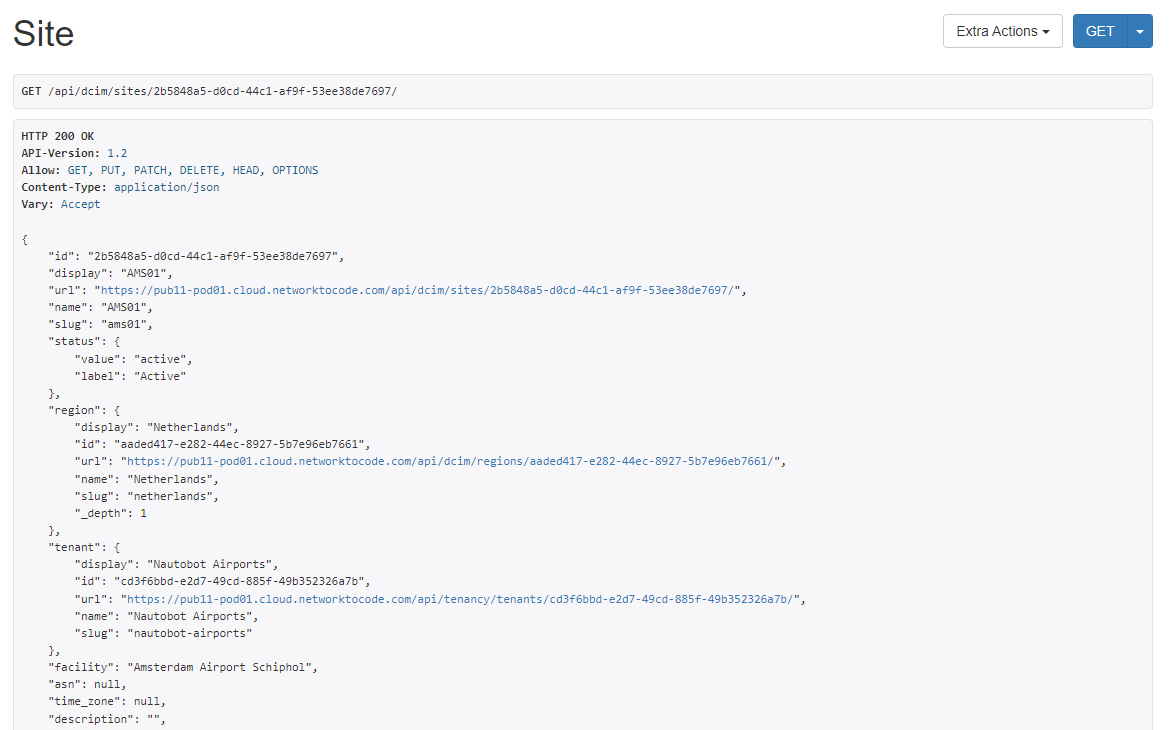Expand the caret next to GET button
1170x730 pixels.
coord(1140,31)
